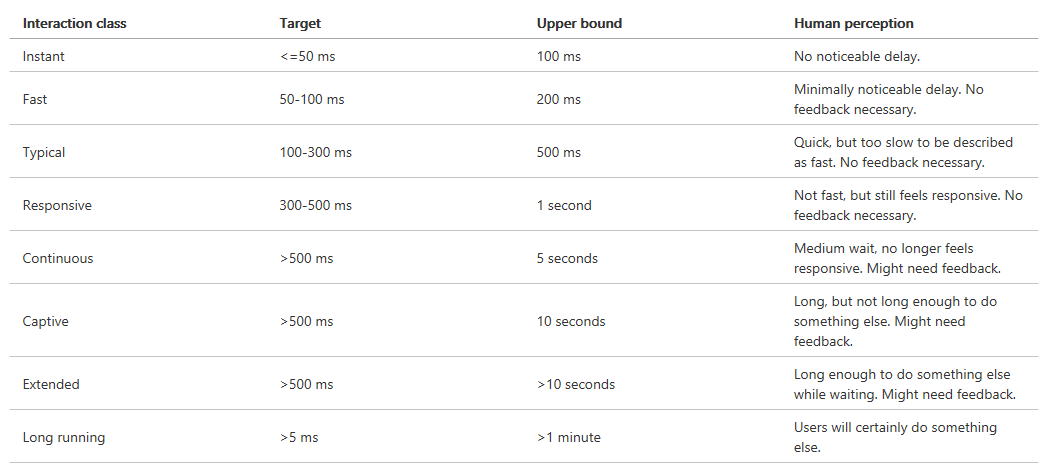Click the Long running row label

(x=64, y=437)
